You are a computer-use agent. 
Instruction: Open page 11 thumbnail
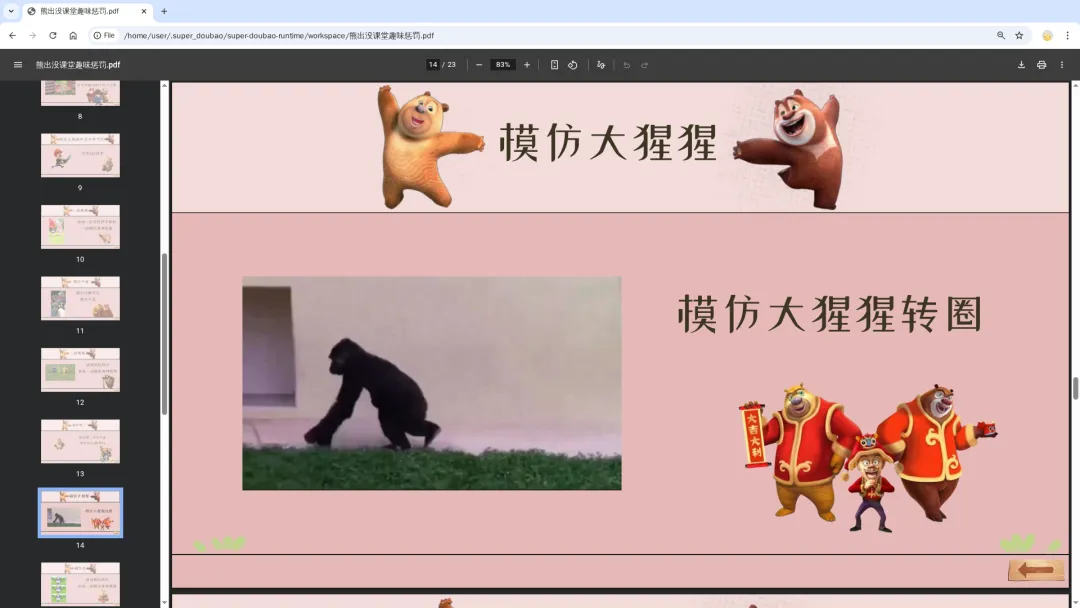click(x=80, y=298)
